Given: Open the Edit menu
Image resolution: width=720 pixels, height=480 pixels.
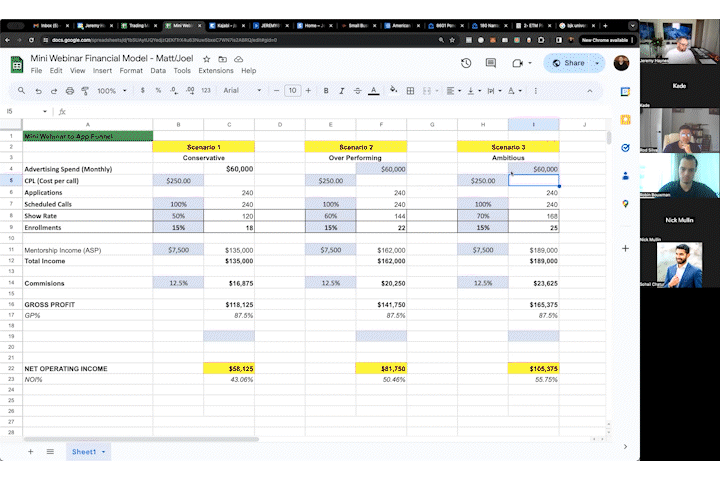Looking at the screenshot, I should coord(56,71).
